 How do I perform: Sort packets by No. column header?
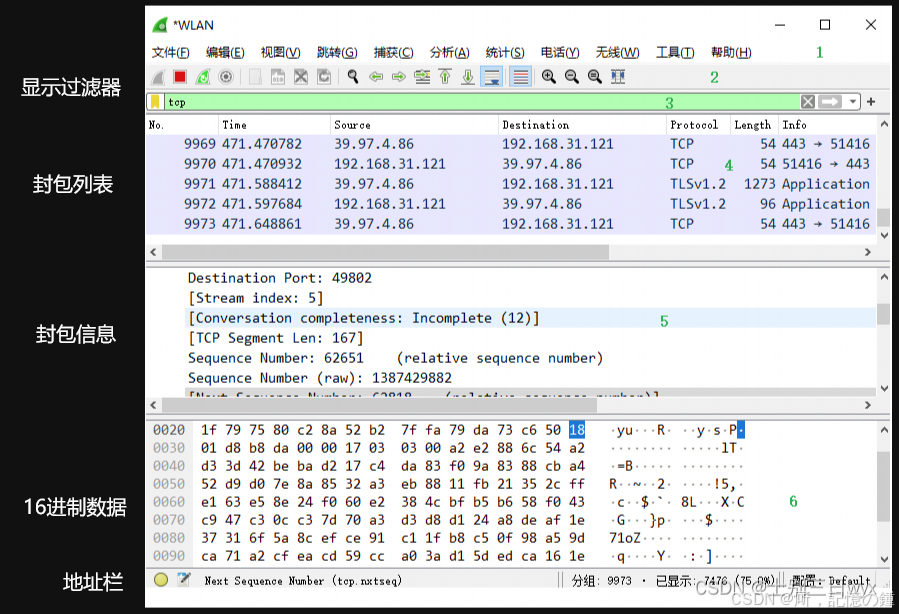click(x=182, y=125)
